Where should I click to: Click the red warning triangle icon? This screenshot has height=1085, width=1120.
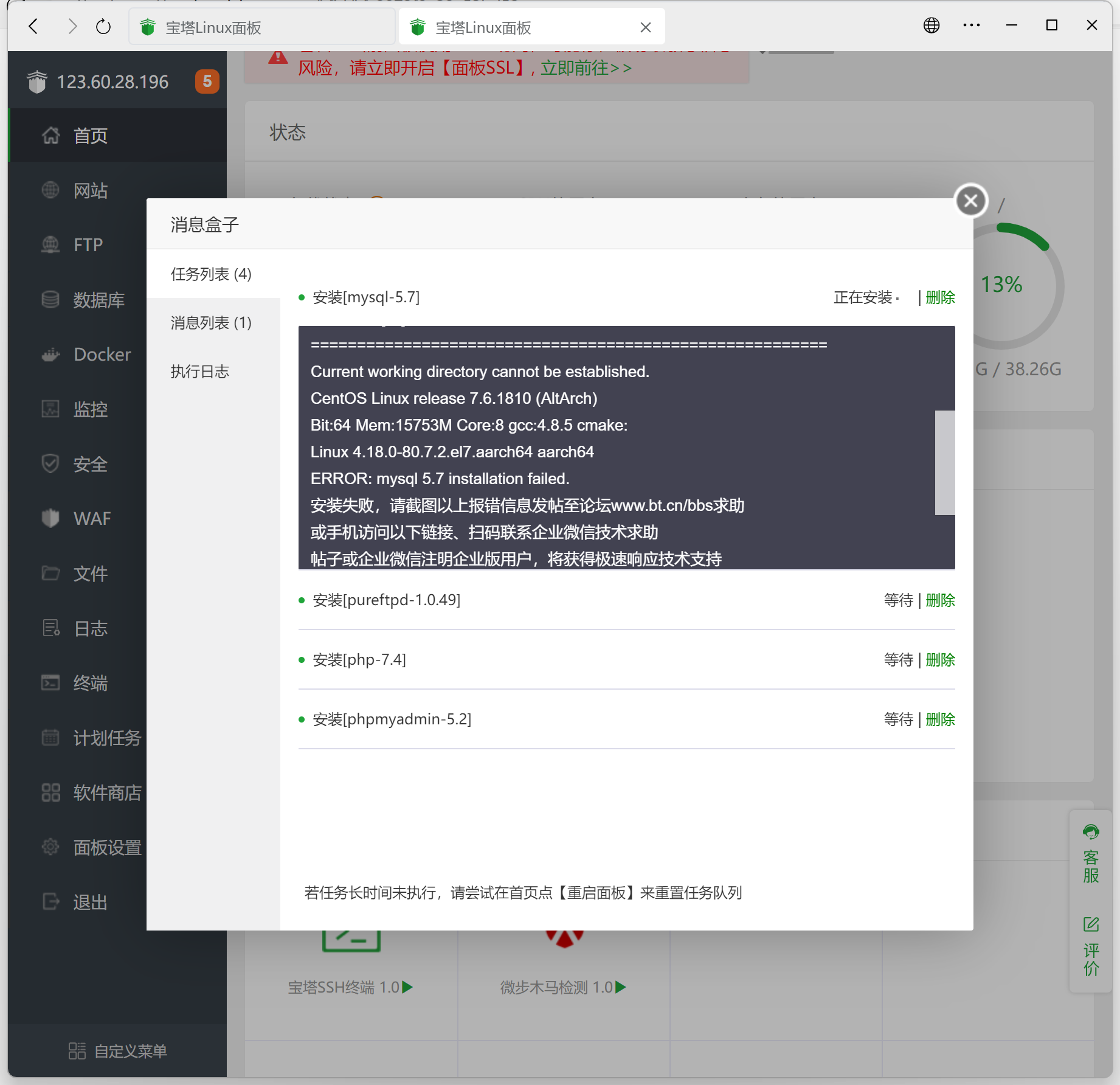[x=278, y=57]
